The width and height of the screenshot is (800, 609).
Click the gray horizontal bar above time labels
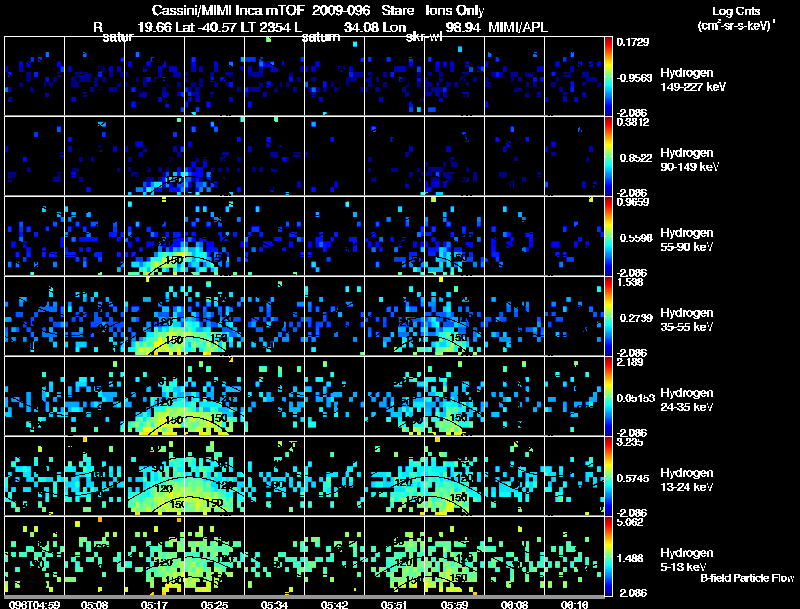pyautogui.click(x=304, y=597)
